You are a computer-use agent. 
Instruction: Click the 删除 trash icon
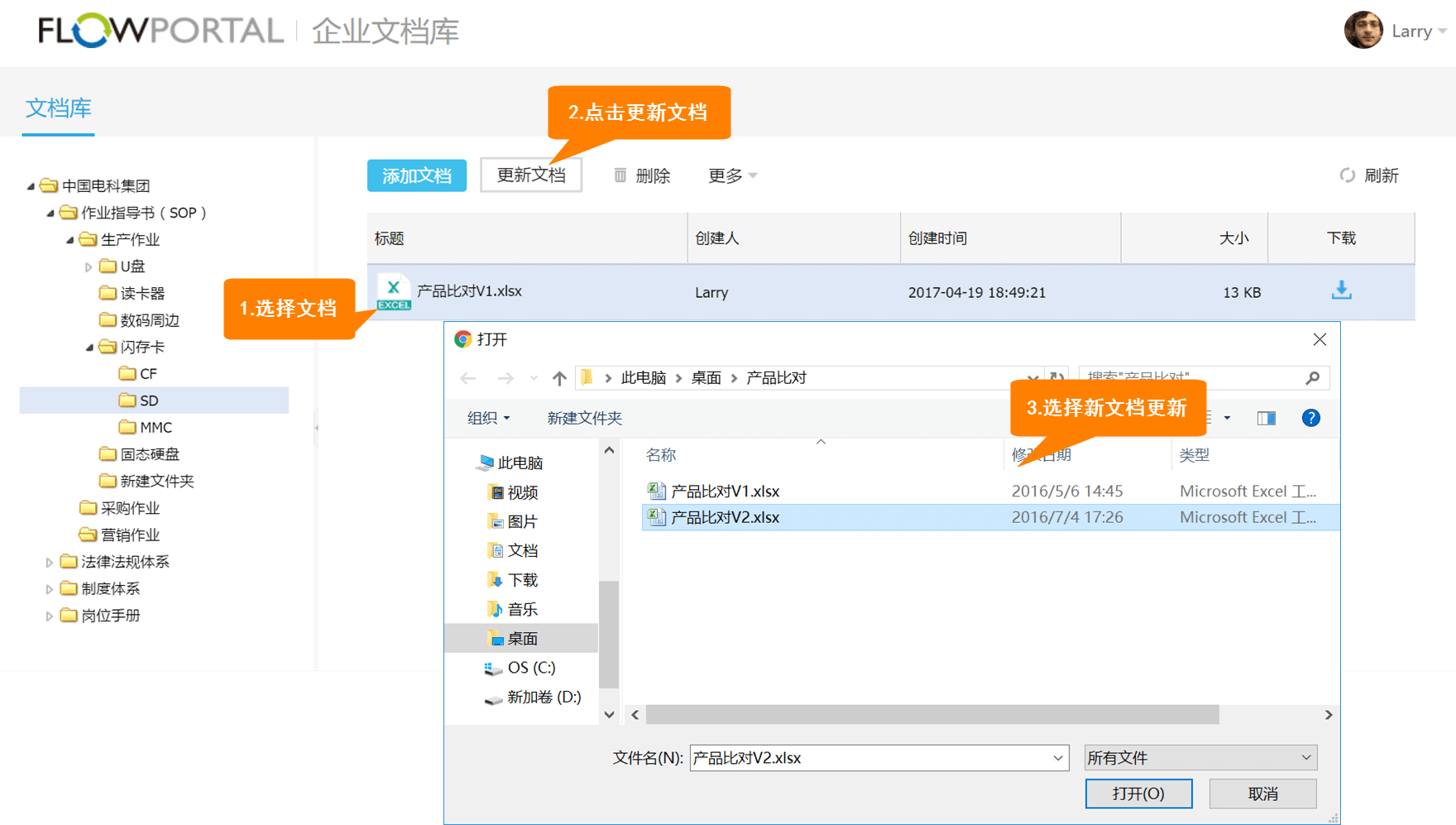[x=620, y=175]
